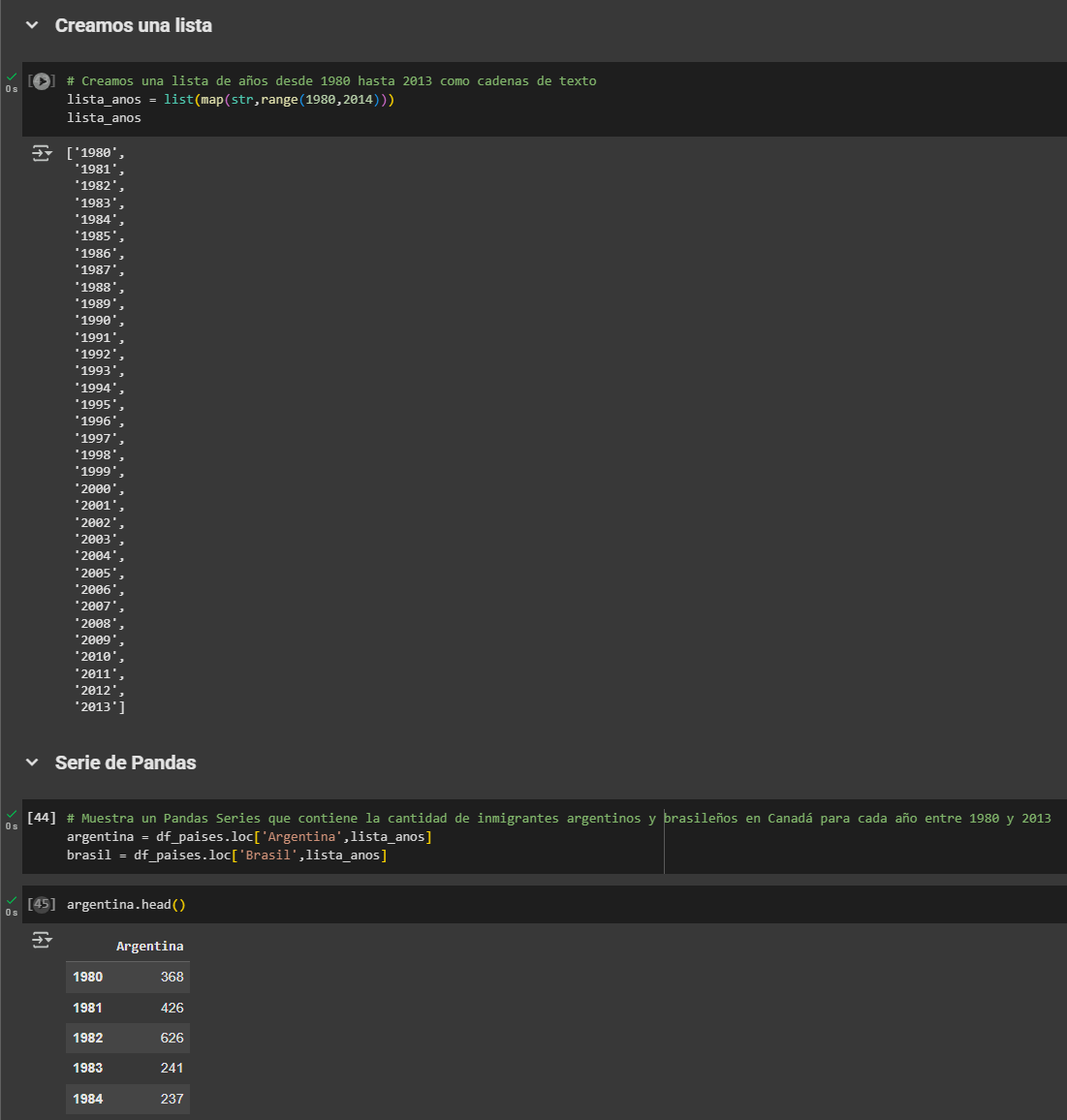Place cursor in the 'argentina.head()' code line
The width and height of the screenshot is (1067, 1120).
(126, 904)
